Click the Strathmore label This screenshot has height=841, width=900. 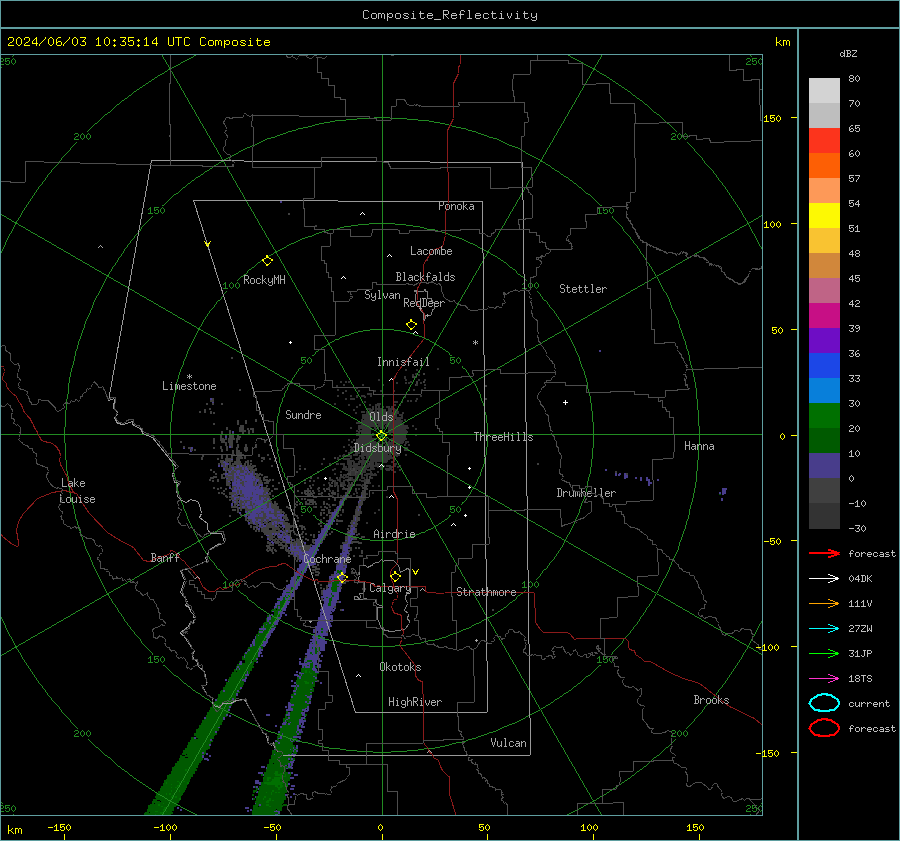pyautogui.click(x=486, y=592)
